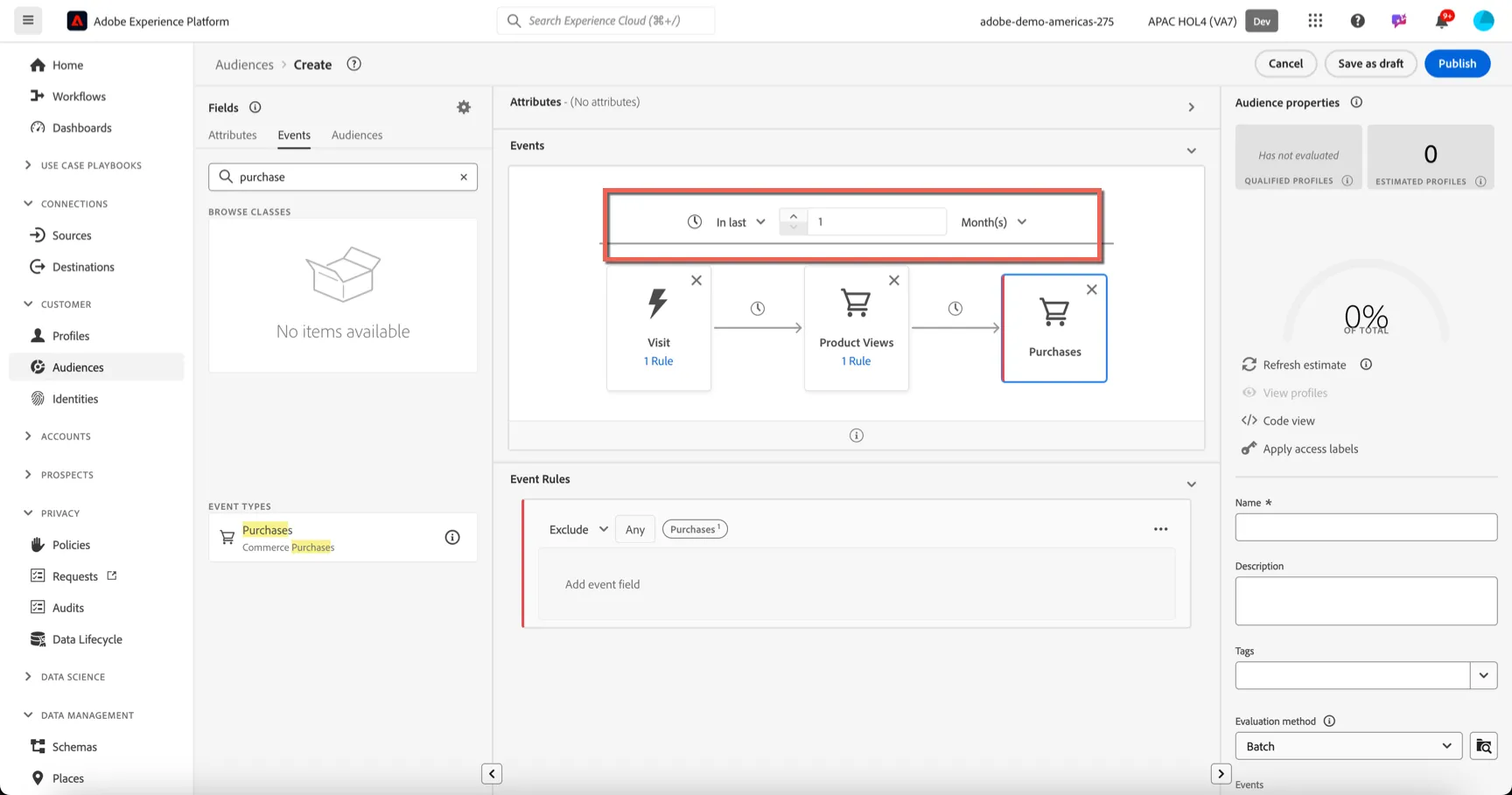
Task: Set time constraint between Visit and Product Views
Action: point(758,309)
